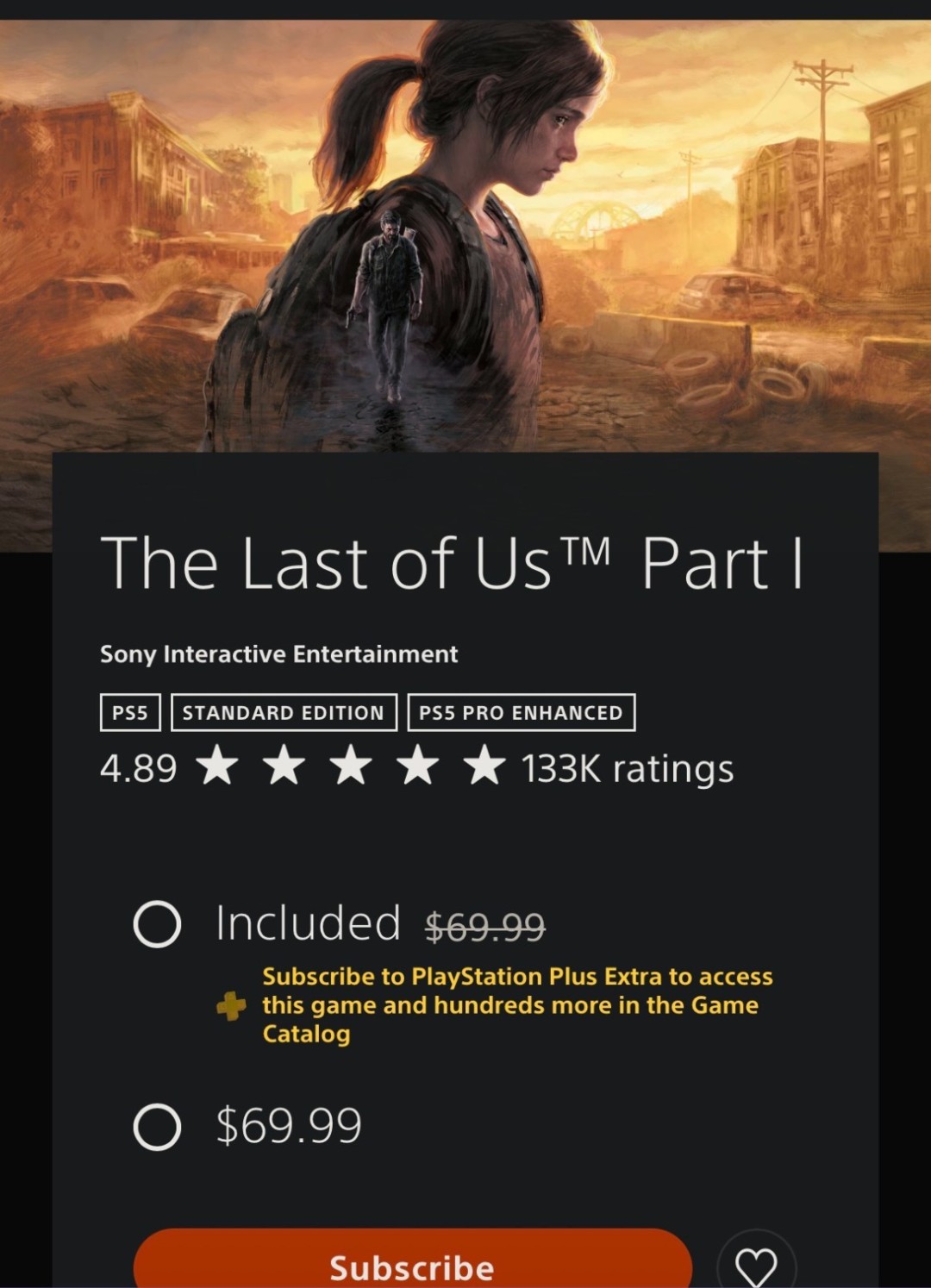Click the third rating star
931x1288 pixels.
coord(351,766)
